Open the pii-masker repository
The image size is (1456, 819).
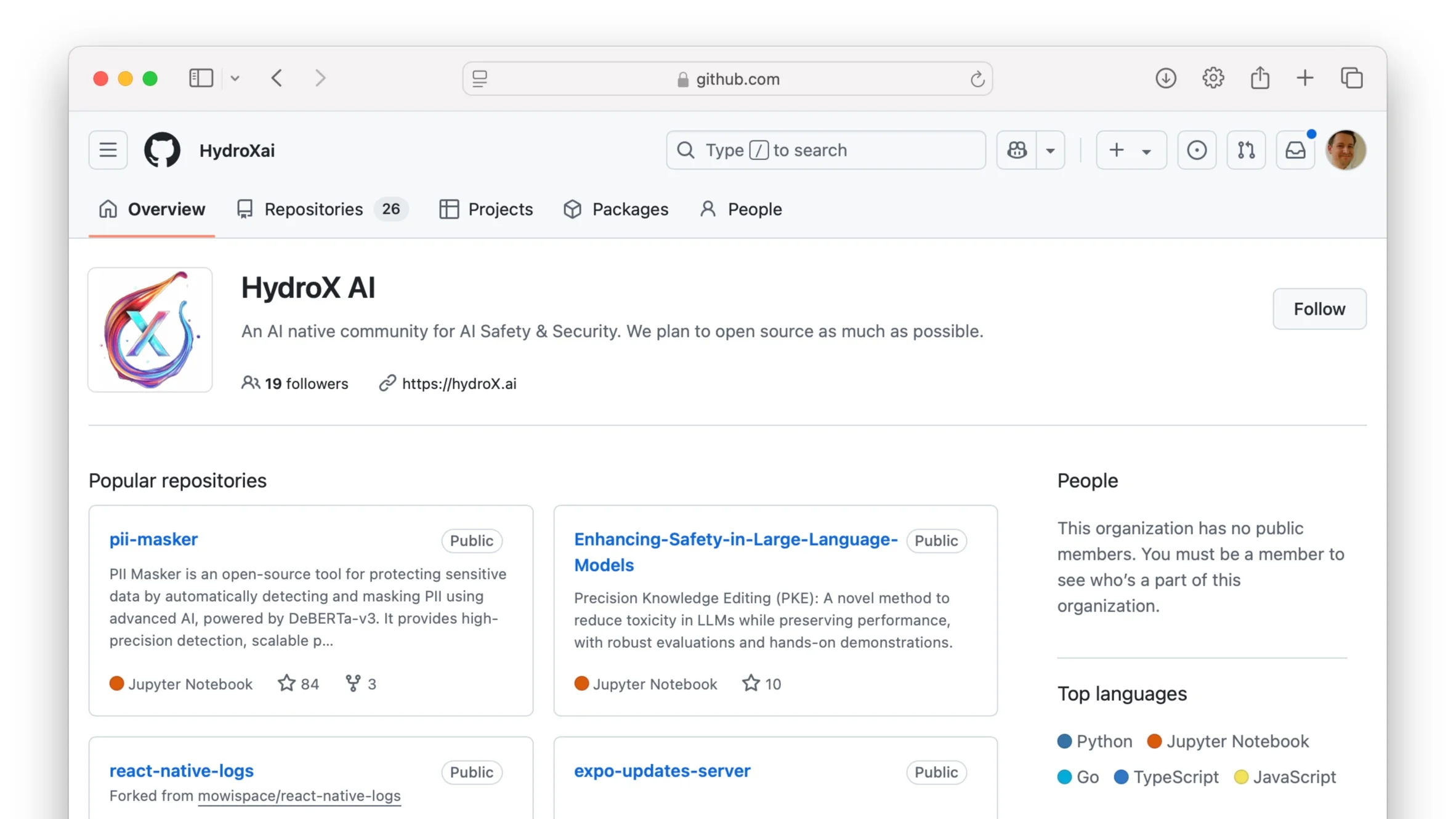(x=153, y=539)
